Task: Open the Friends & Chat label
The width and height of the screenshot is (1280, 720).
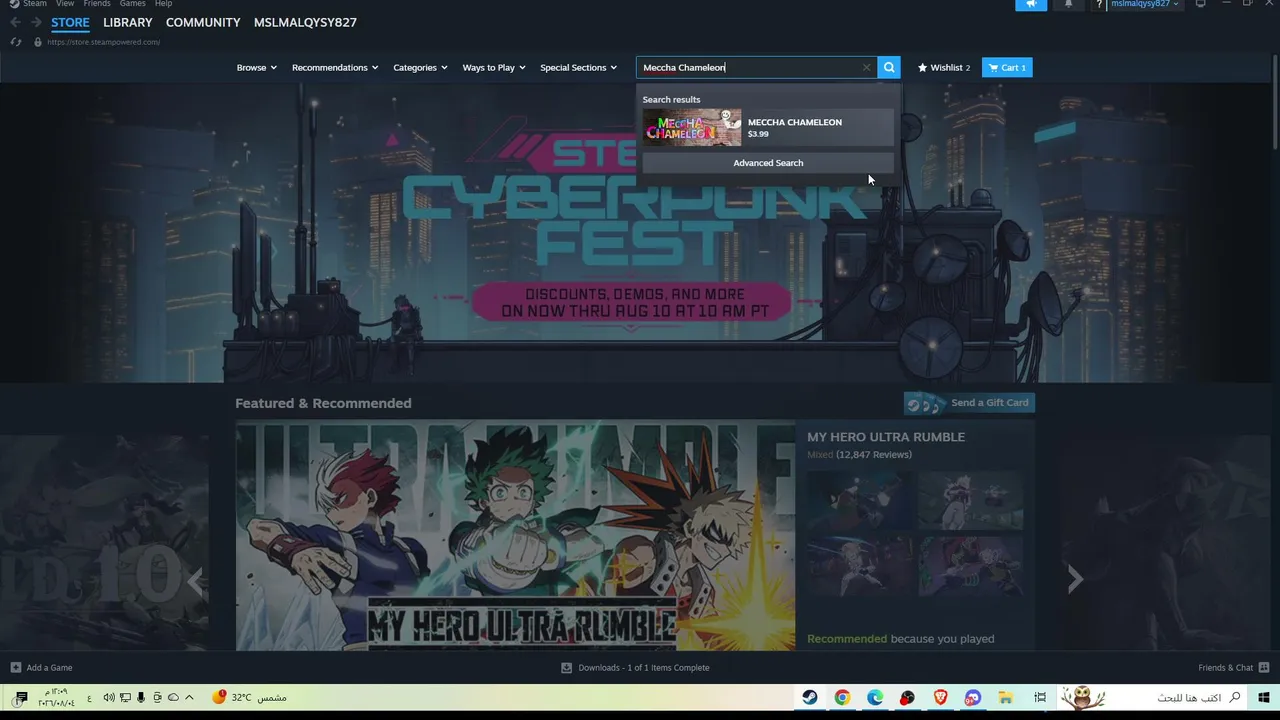Action: click(1225, 667)
